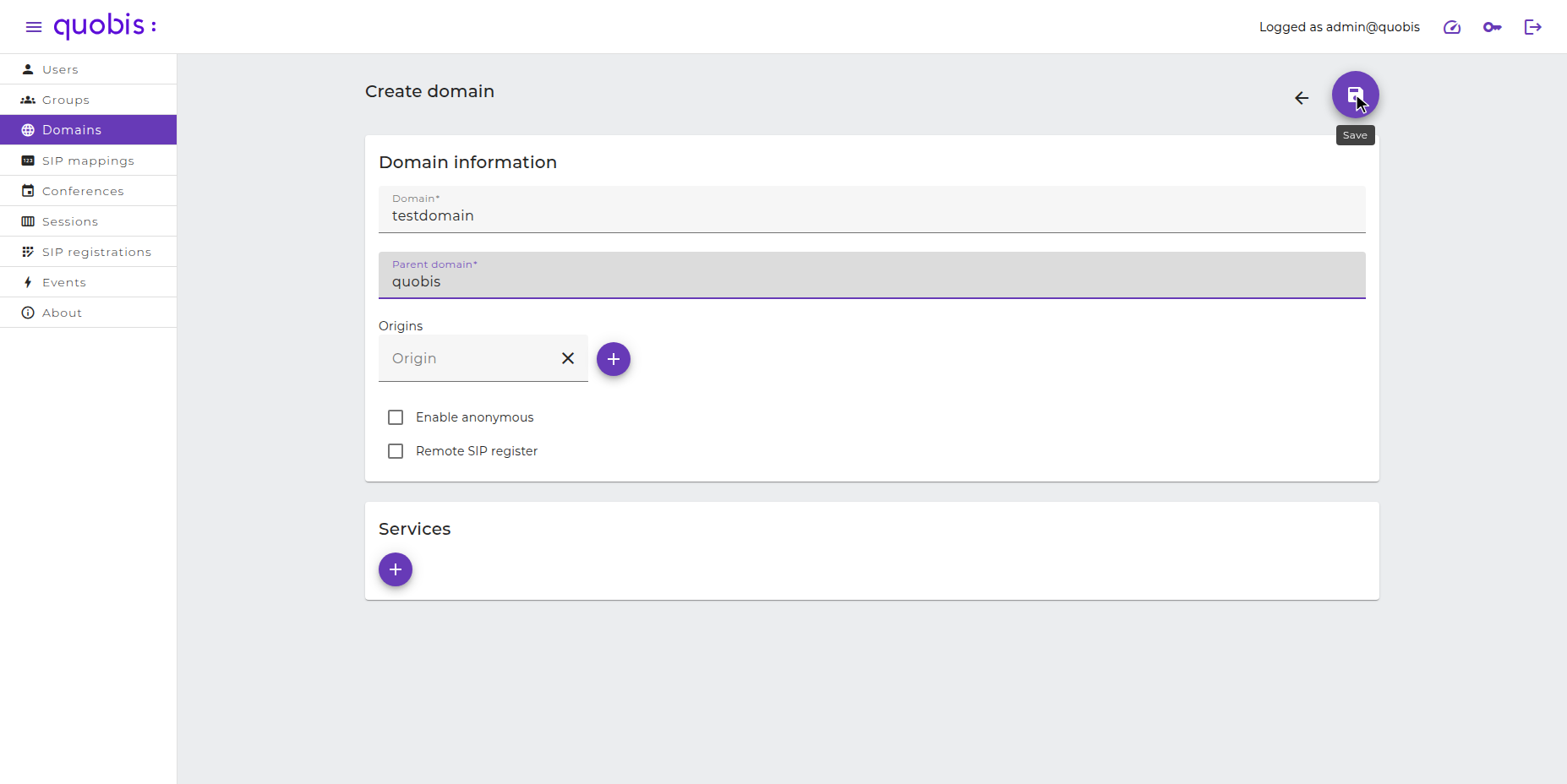1567x784 pixels.
Task: Click the 'Logged as admin@quobis' text
Action: 1340,27
